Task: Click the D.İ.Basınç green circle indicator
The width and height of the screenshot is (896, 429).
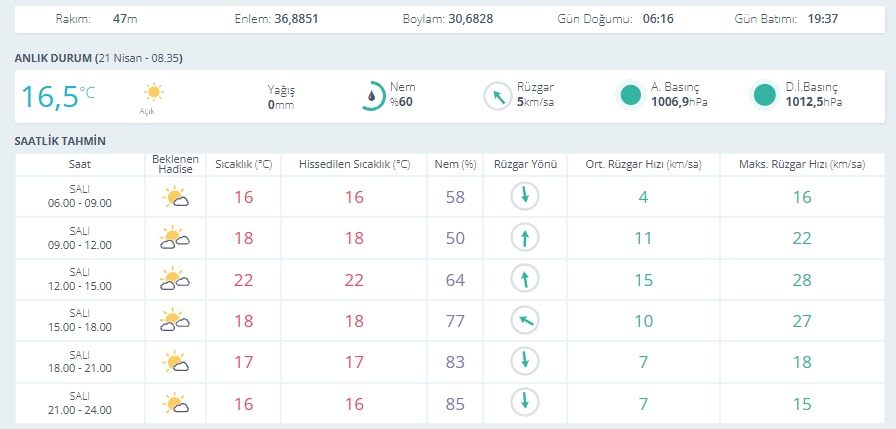Action: [x=765, y=95]
